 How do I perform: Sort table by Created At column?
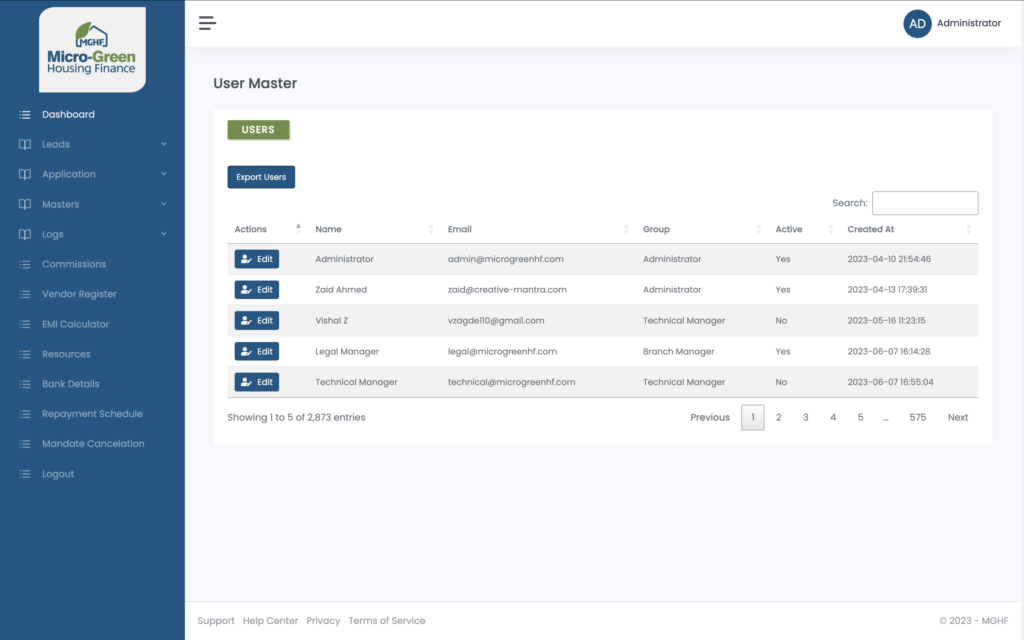(x=905, y=229)
